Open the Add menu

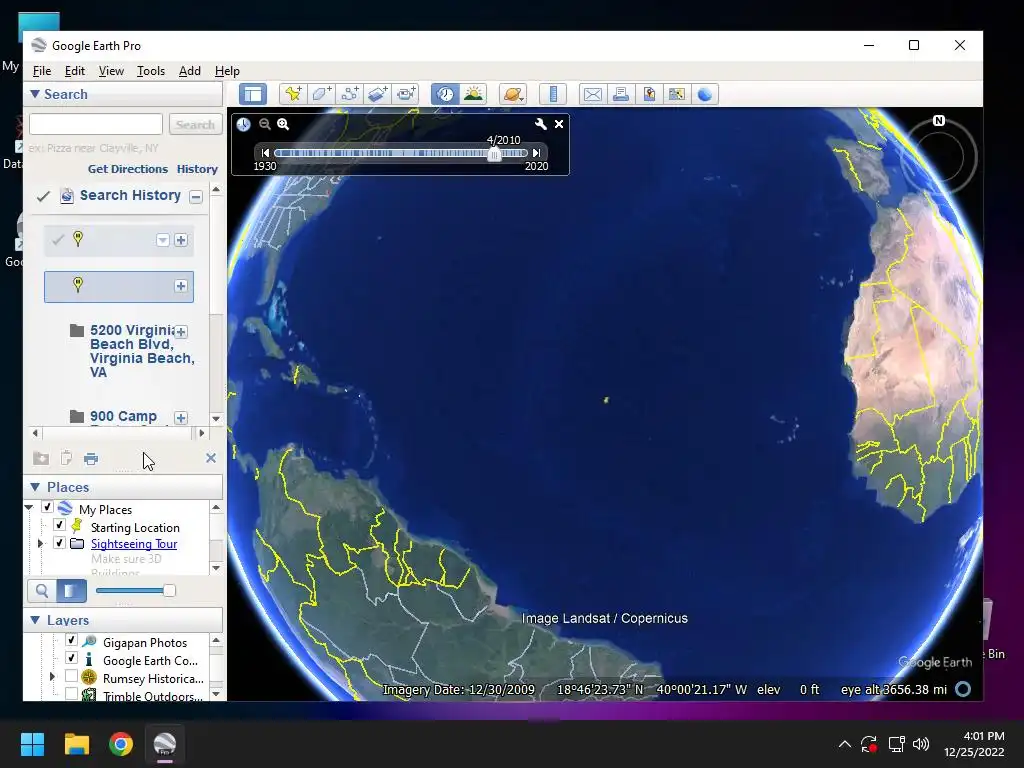(x=189, y=71)
